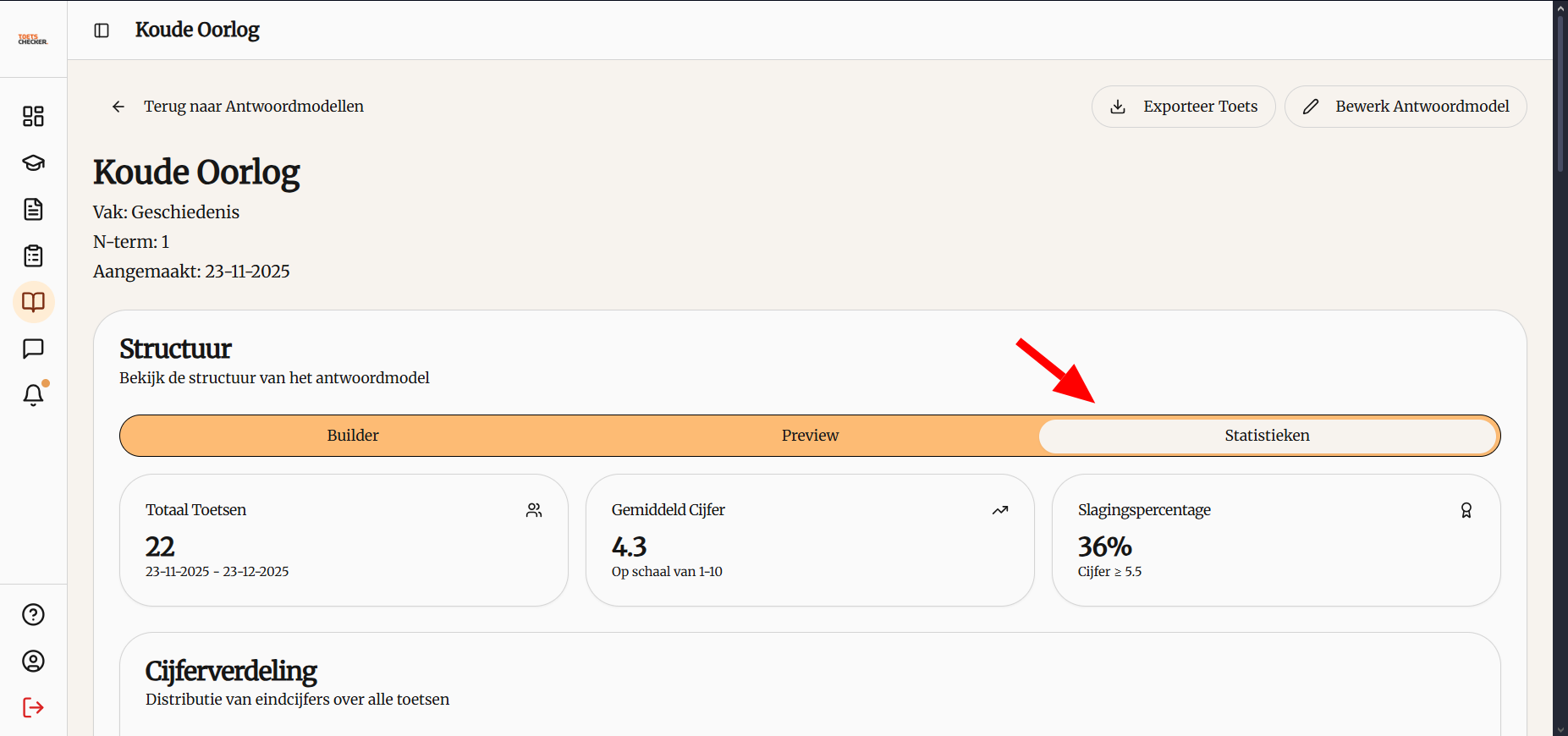
Task: Click the red logout icon
Action: 33,707
